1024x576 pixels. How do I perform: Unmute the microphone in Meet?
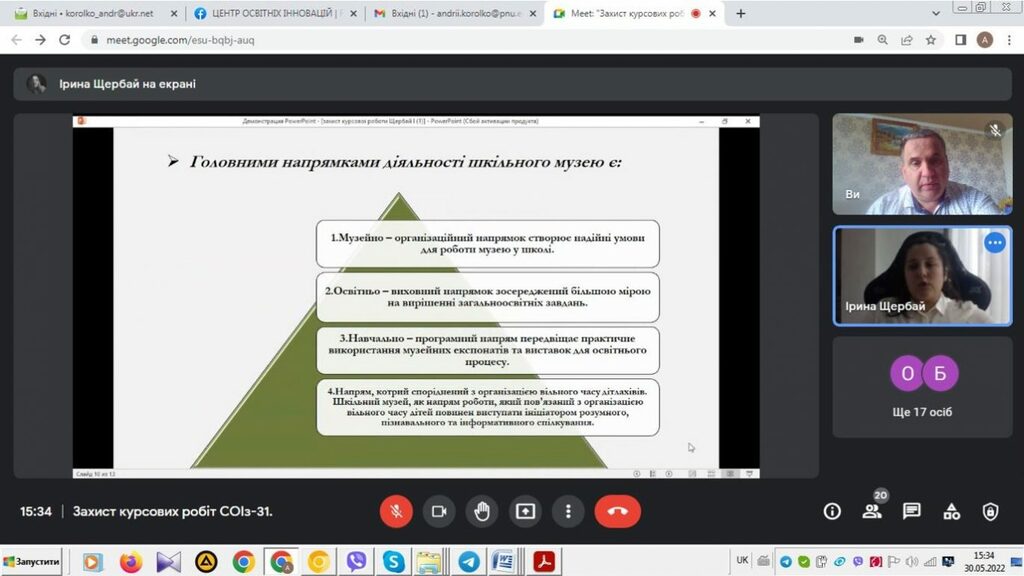(396, 511)
